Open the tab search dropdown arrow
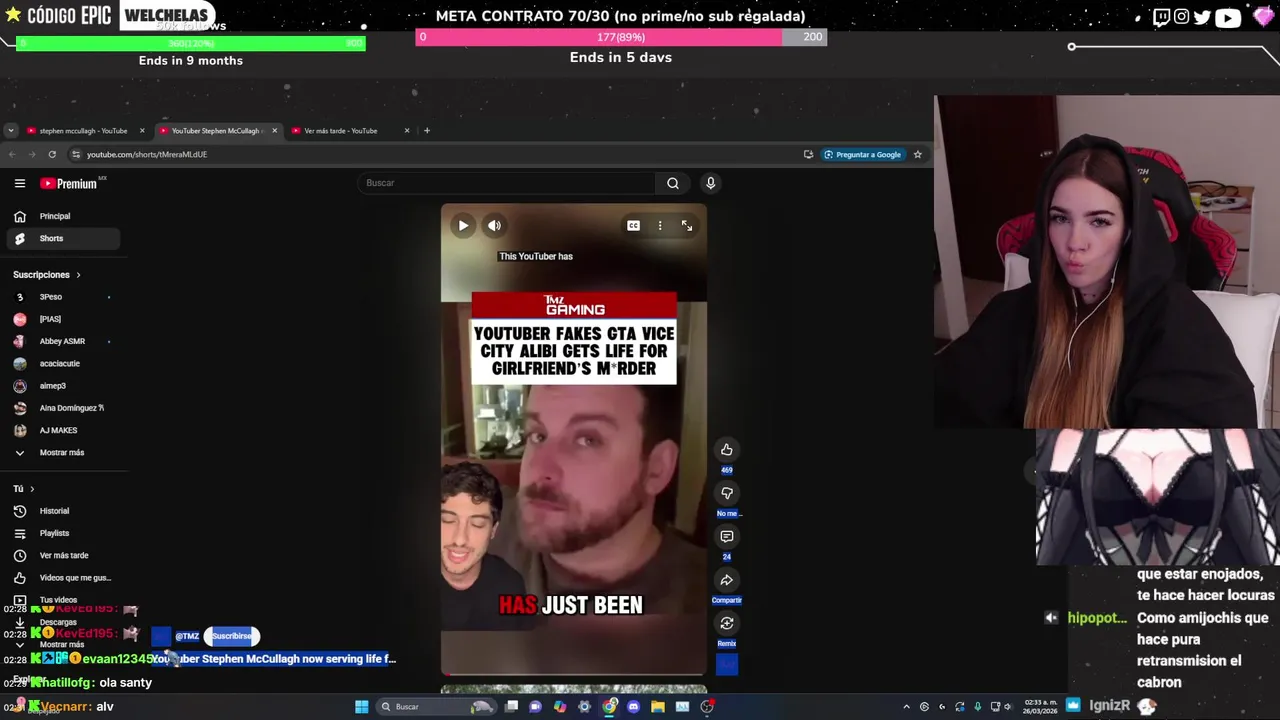Screen dimensions: 1280x720 [x=10, y=131]
